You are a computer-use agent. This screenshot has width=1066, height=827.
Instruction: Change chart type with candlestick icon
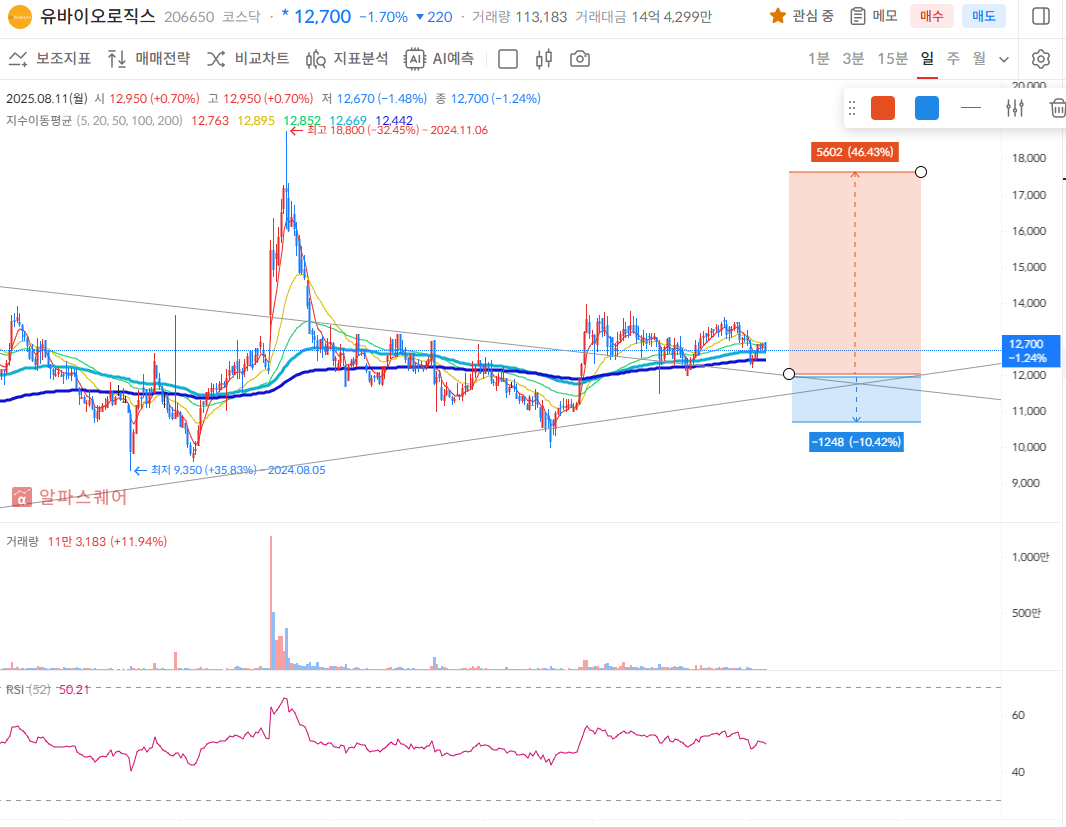point(544,59)
